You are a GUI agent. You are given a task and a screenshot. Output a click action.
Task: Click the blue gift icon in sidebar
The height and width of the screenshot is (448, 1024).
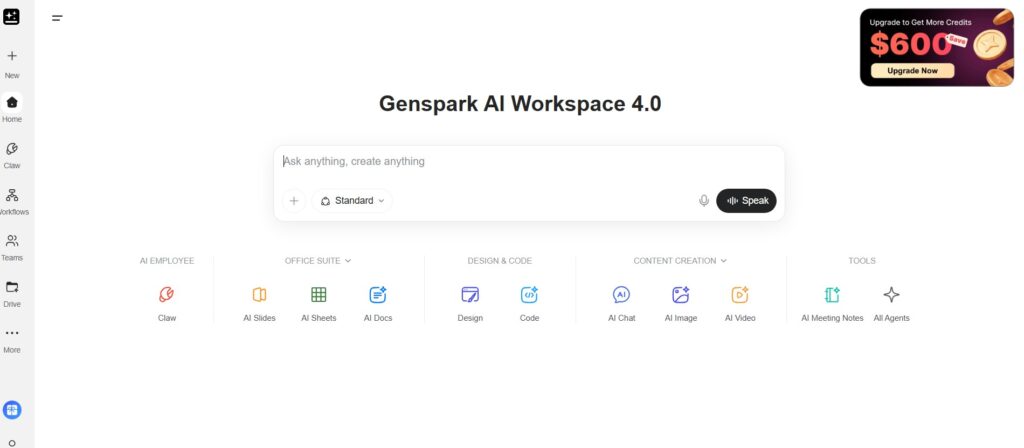pos(12,410)
